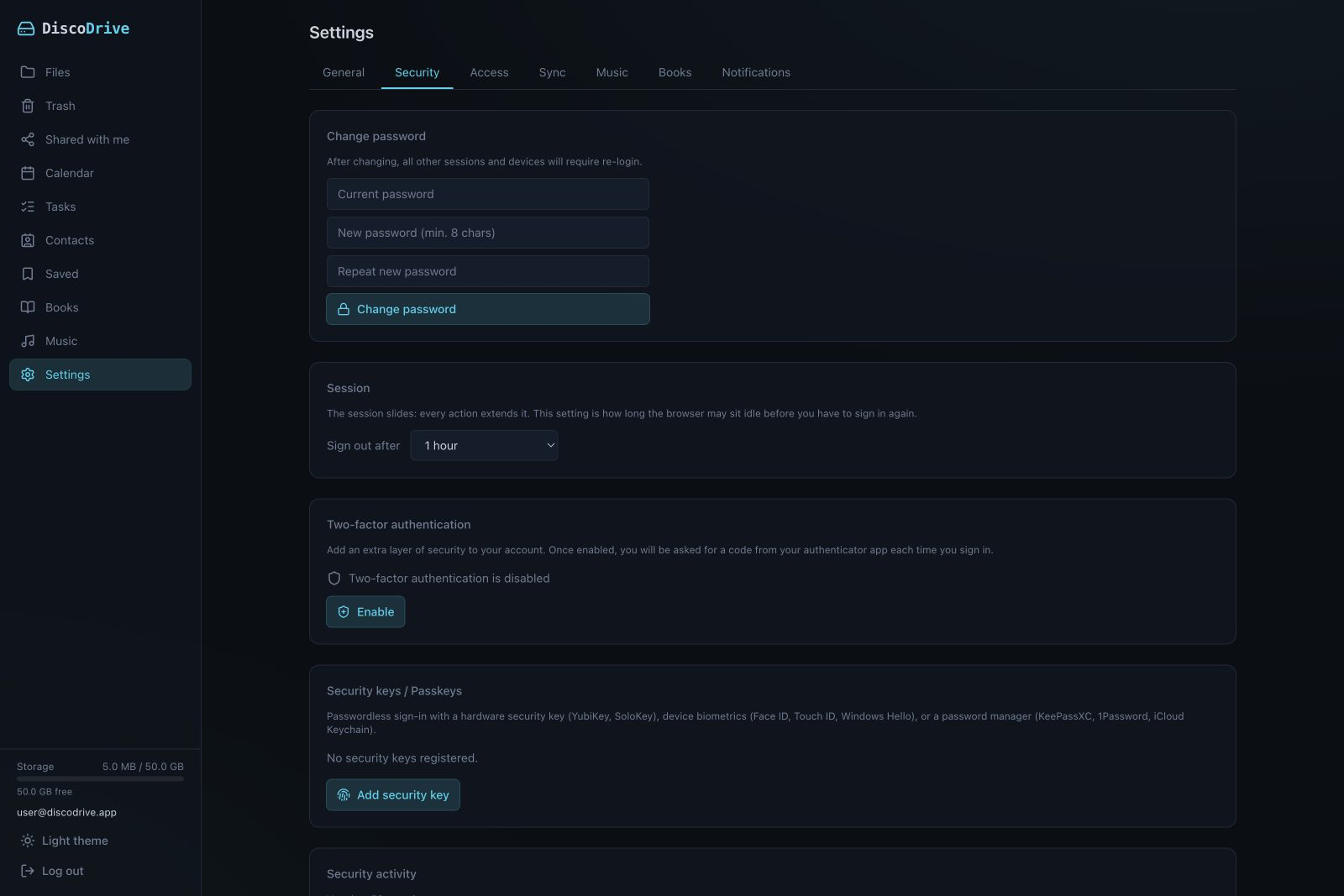Click the fingerprint icon on Add security key
1344x896 pixels.
(344, 795)
